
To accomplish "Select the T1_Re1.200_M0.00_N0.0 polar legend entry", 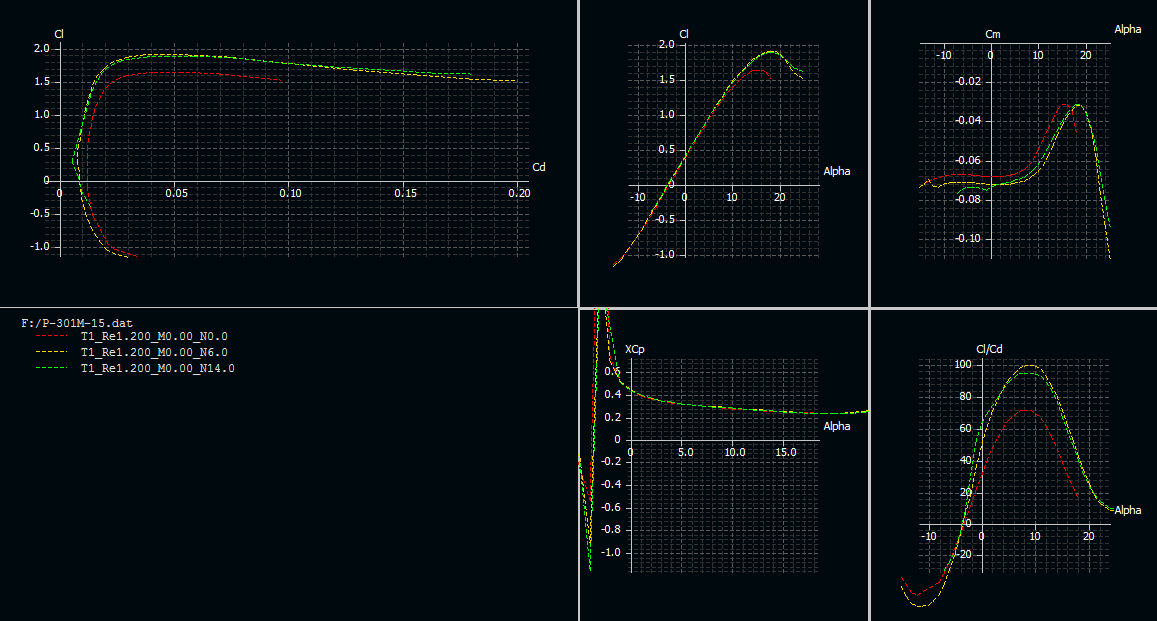I will 154,338.
